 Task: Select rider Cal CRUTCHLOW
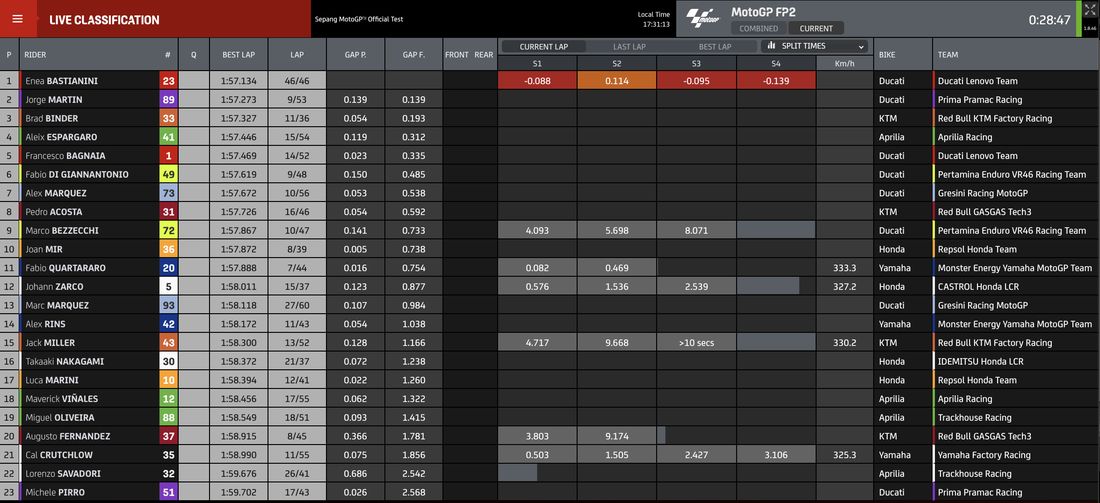pos(59,455)
